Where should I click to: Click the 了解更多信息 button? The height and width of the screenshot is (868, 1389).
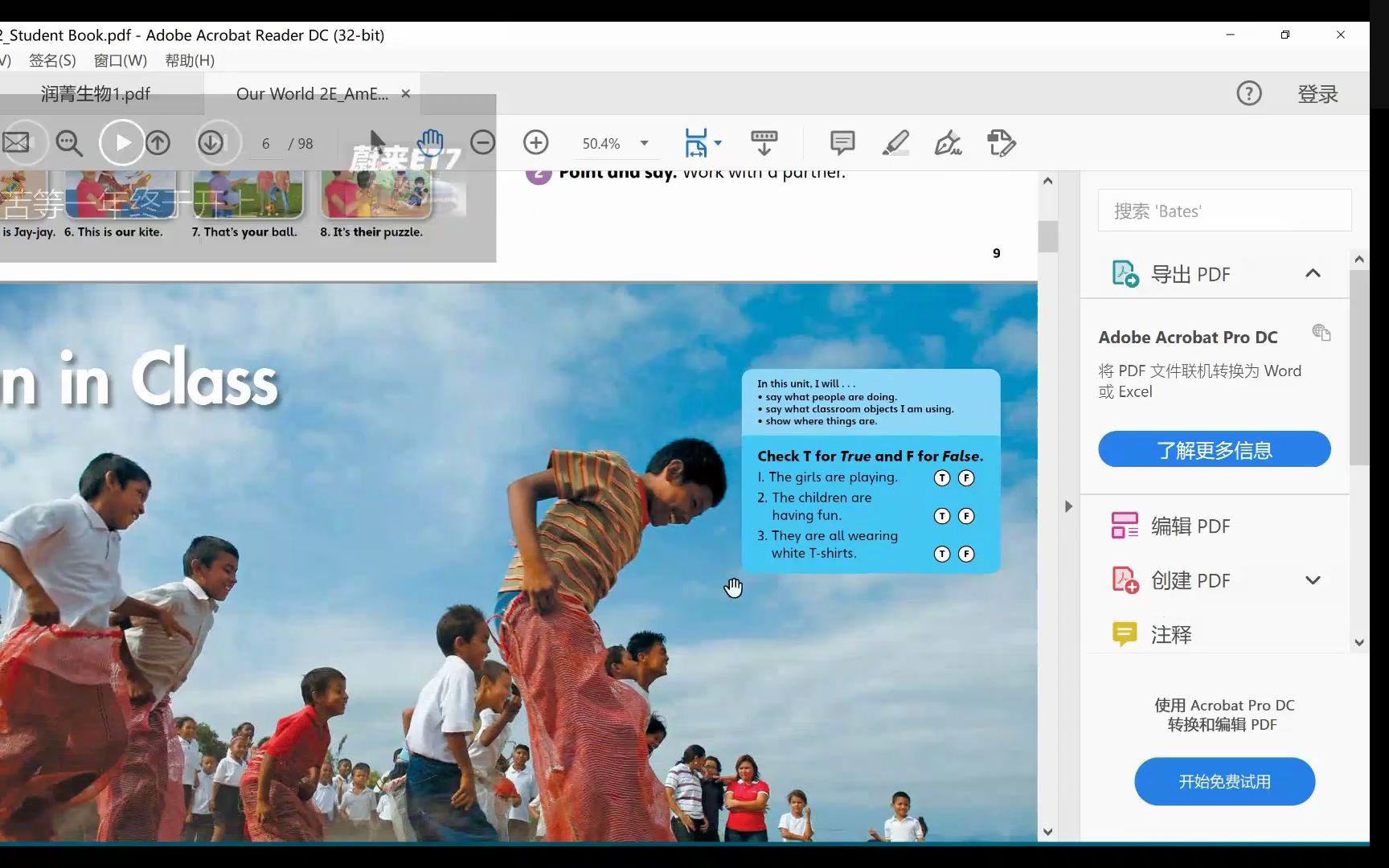click(1214, 449)
